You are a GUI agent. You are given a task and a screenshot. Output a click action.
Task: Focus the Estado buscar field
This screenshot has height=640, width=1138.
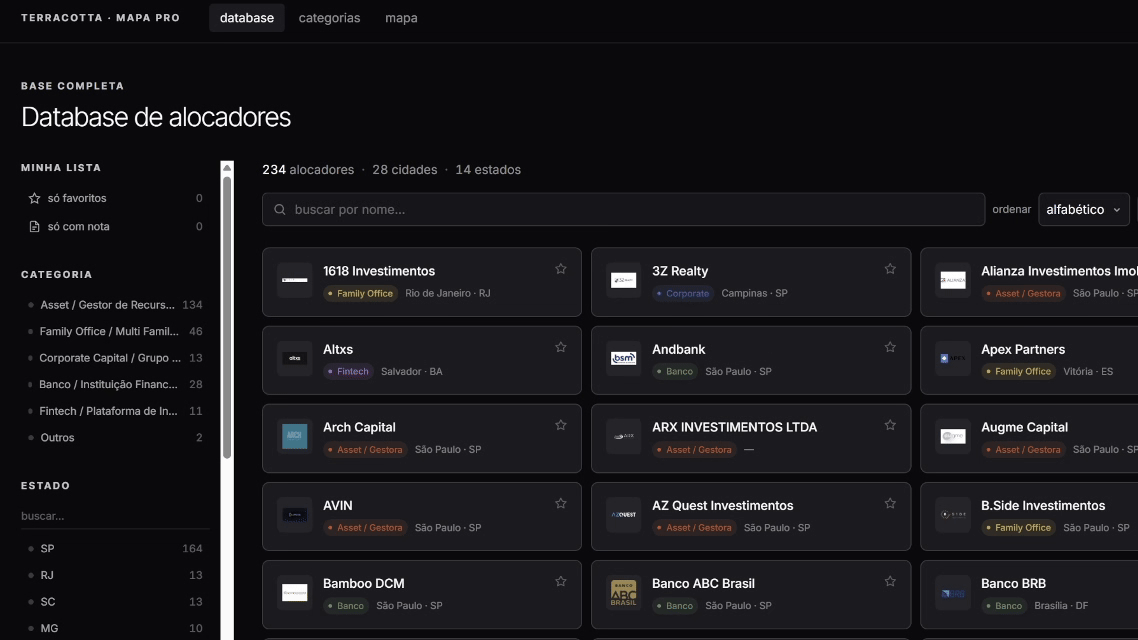click(115, 516)
